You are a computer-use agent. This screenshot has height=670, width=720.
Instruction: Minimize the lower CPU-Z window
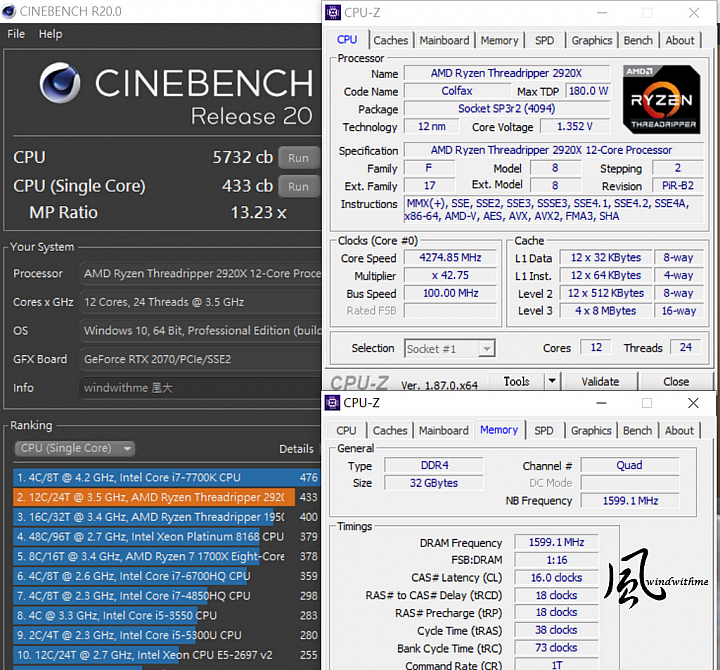(x=602, y=403)
